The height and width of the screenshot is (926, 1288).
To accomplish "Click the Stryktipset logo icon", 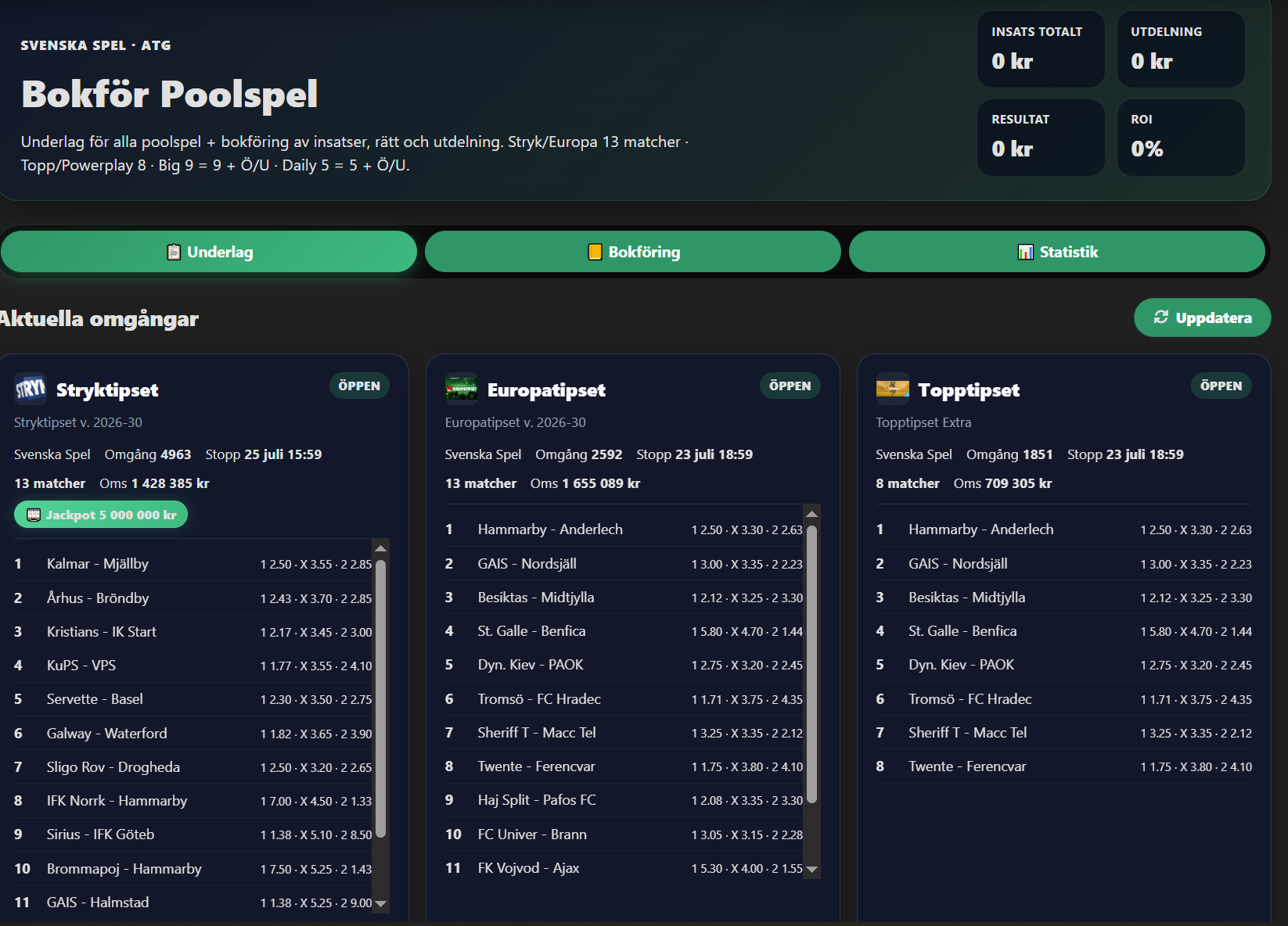I will pos(31,389).
